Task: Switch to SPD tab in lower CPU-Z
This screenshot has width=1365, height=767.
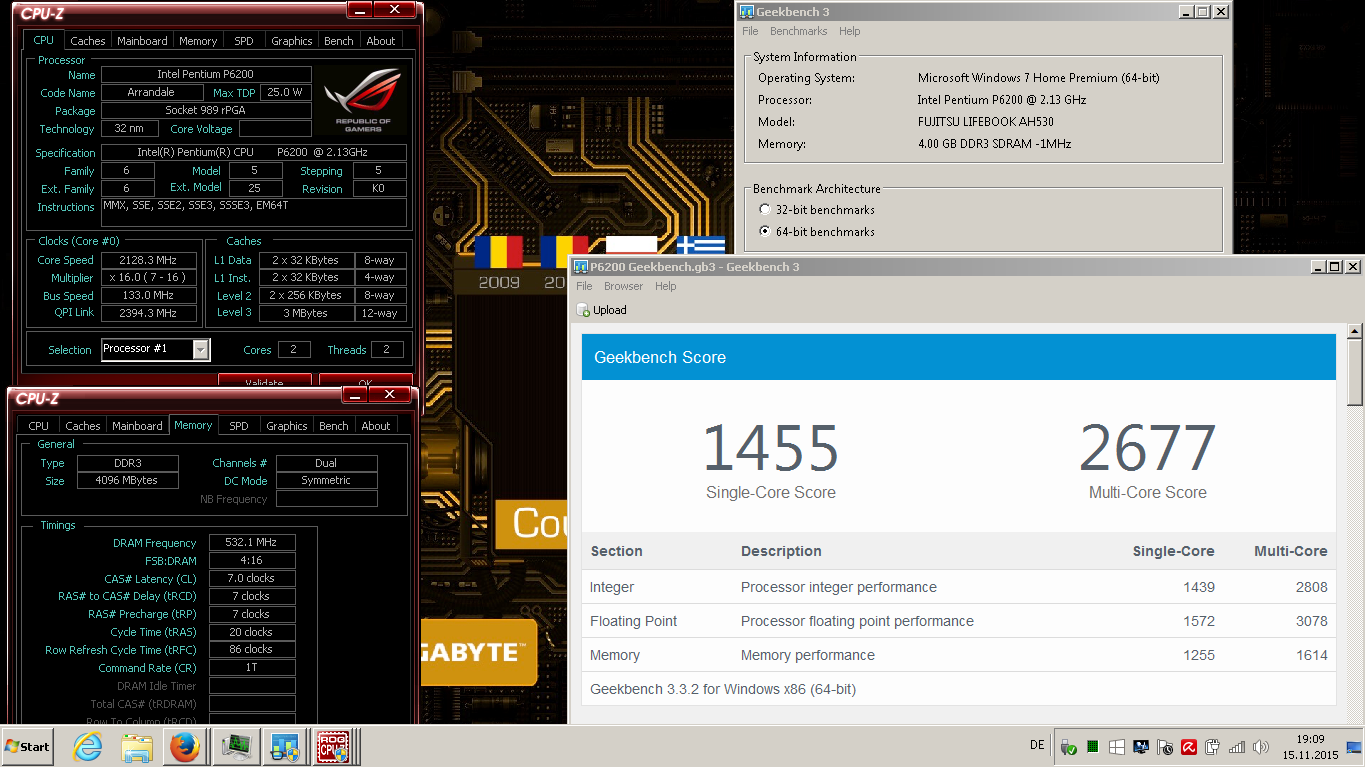Action: tap(239, 426)
